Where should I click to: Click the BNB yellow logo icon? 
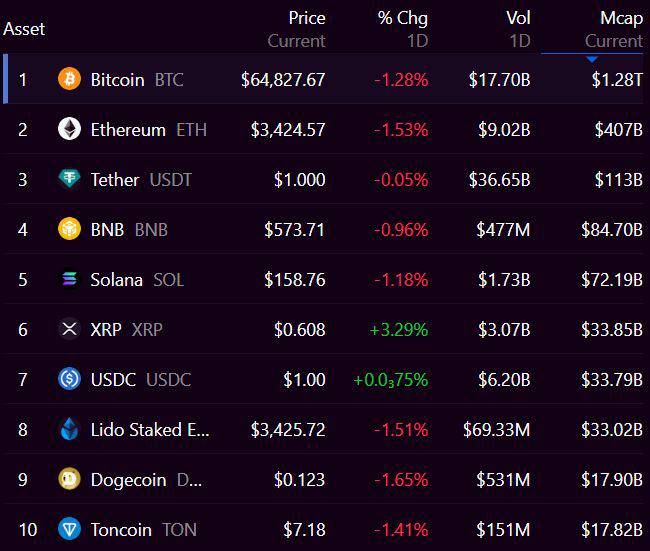point(69,229)
